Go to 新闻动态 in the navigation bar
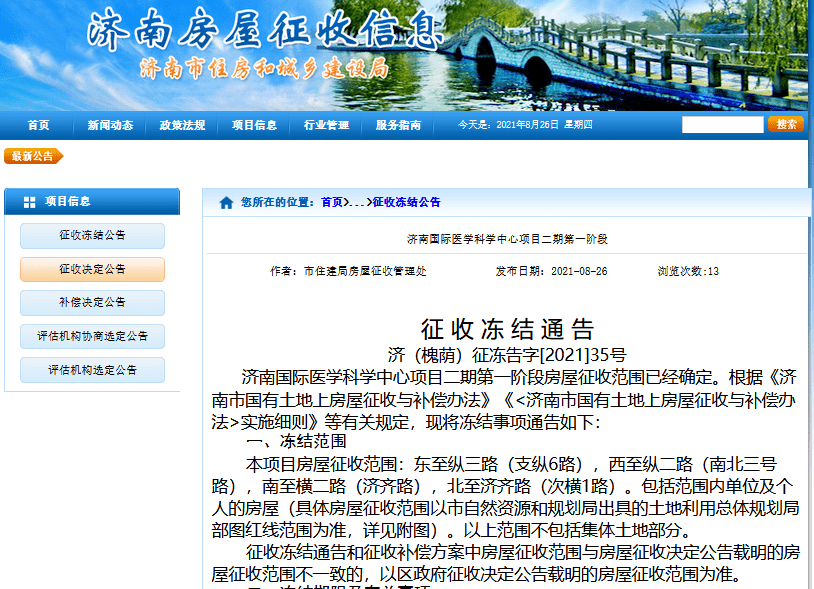The width and height of the screenshot is (814, 589). coord(110,125)
